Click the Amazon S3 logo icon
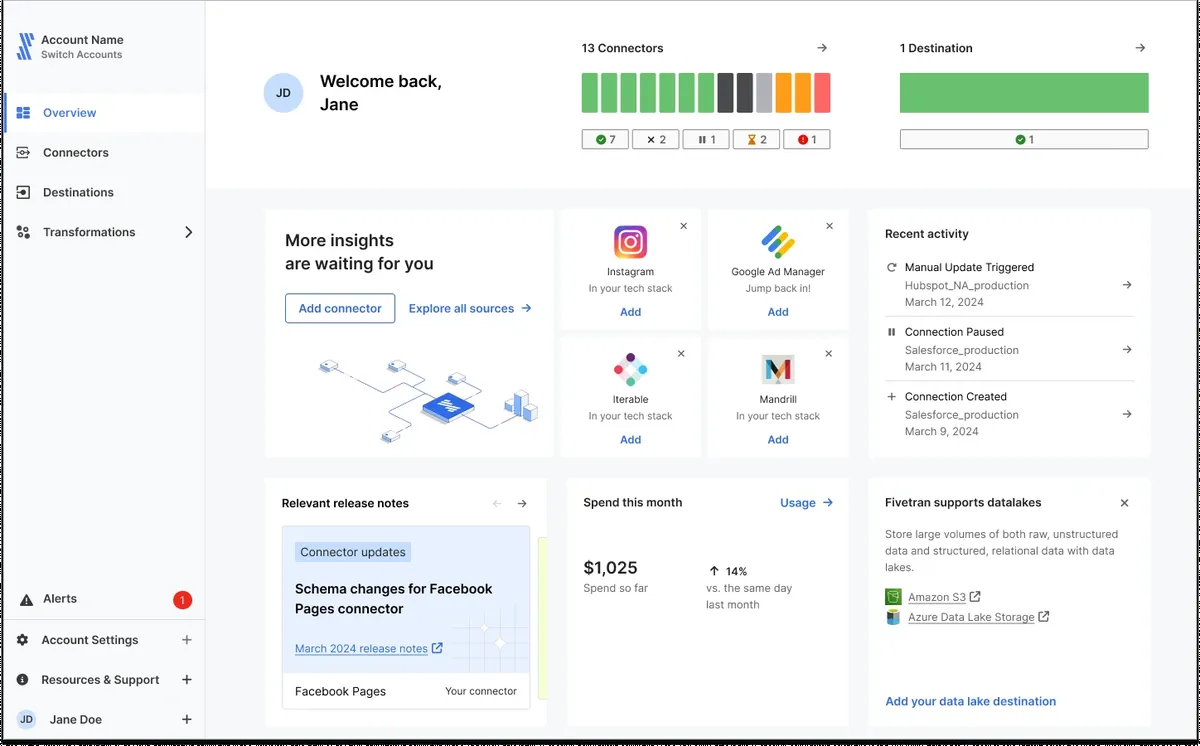This screenshot has width=1200, height=746. click(x=893, y=597)
